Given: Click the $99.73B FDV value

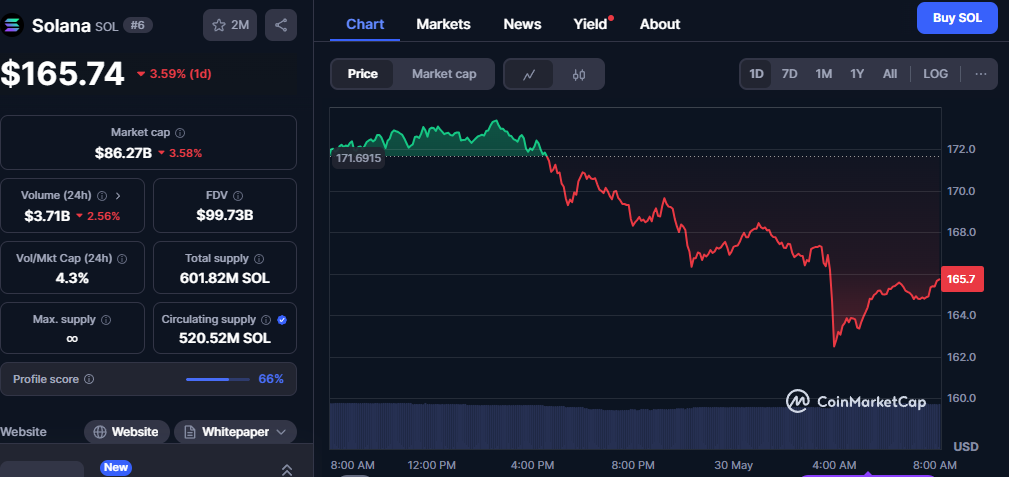Looking at the screenshot, I should click(x=225, y=216).
